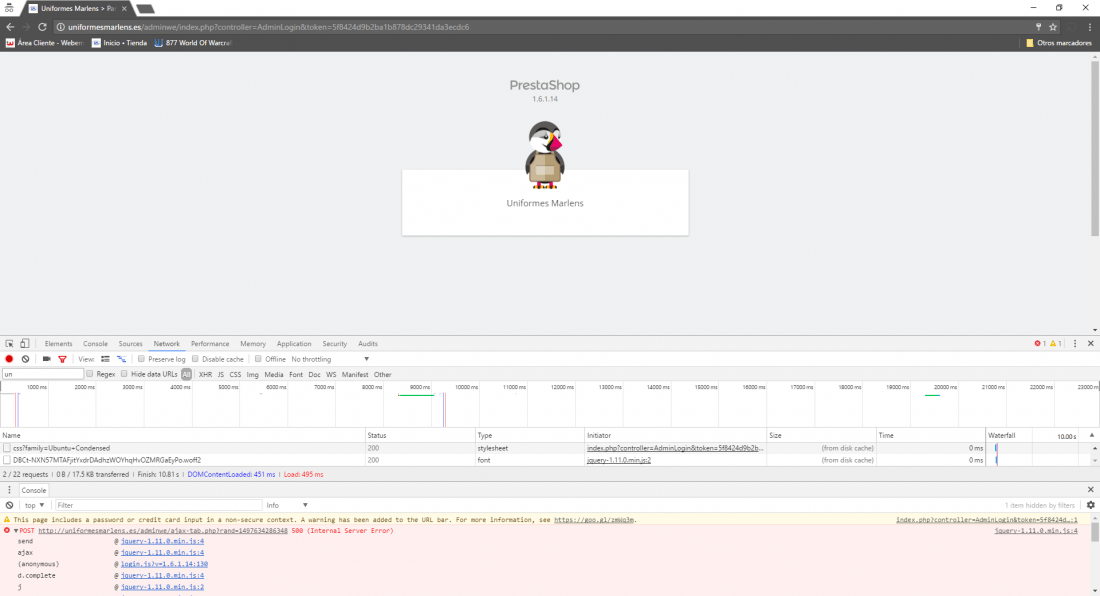Open the Info log level dropdown
The image size is (1100, 596).
(x=286, y=505)
